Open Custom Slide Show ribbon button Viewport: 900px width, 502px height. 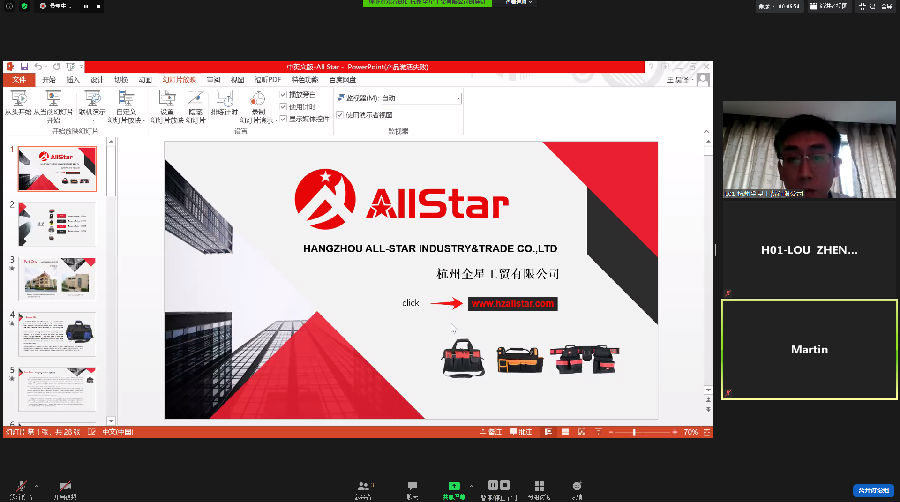[126, 106]
